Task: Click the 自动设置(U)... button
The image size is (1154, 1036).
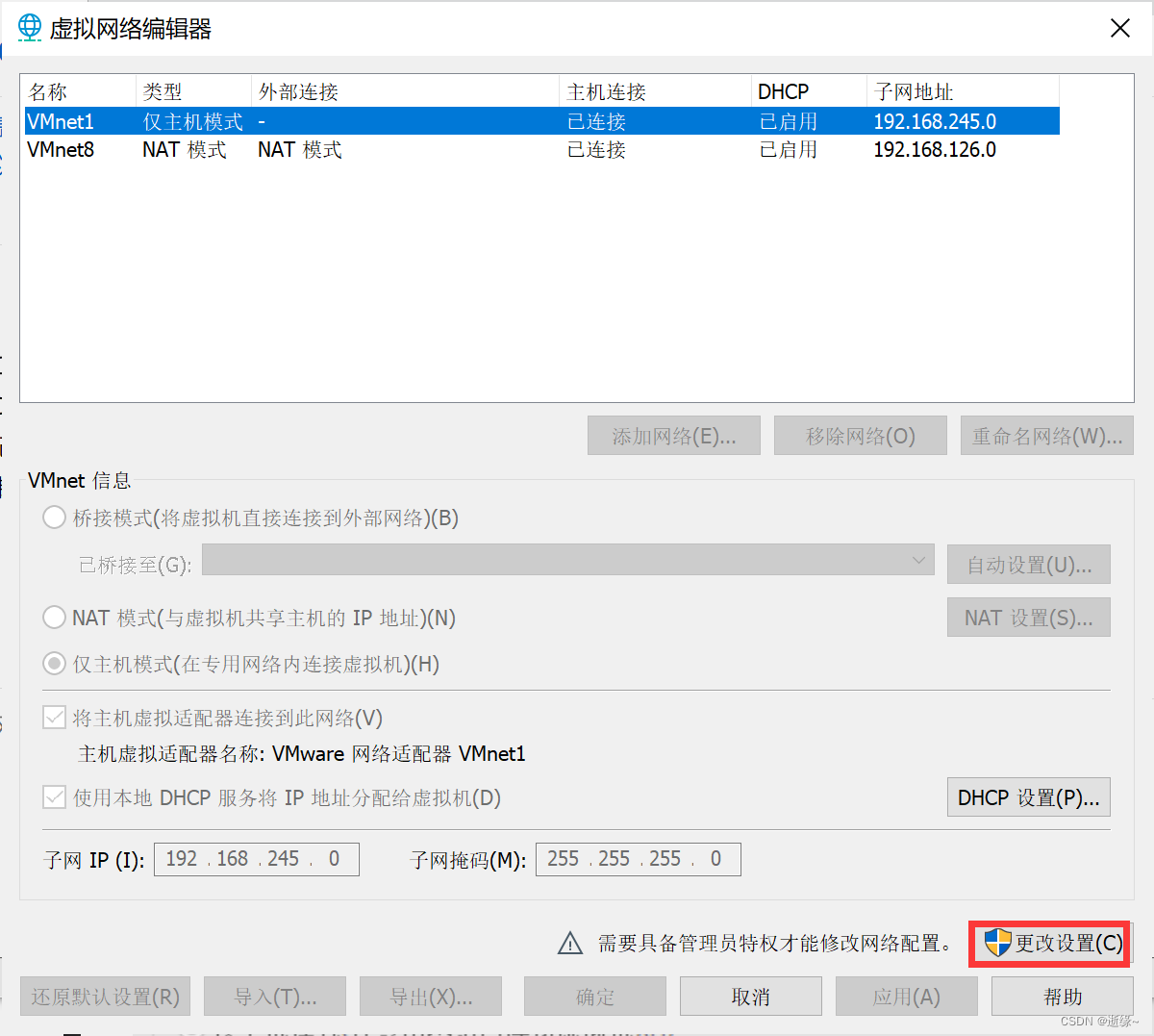Action: (1029, 565)
